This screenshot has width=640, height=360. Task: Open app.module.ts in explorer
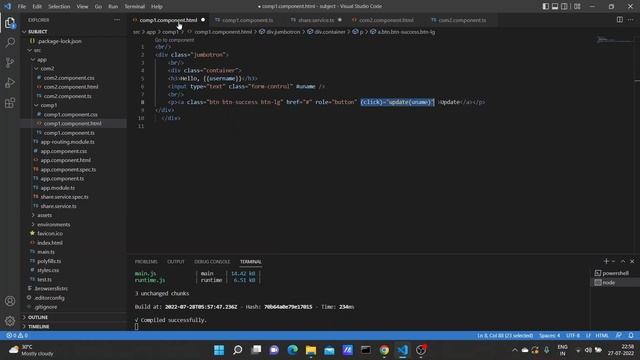58,188
